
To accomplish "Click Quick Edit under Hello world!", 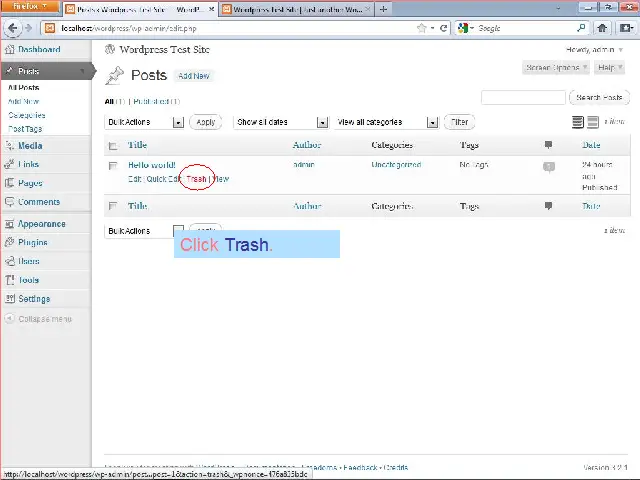I will pos(163,179).
